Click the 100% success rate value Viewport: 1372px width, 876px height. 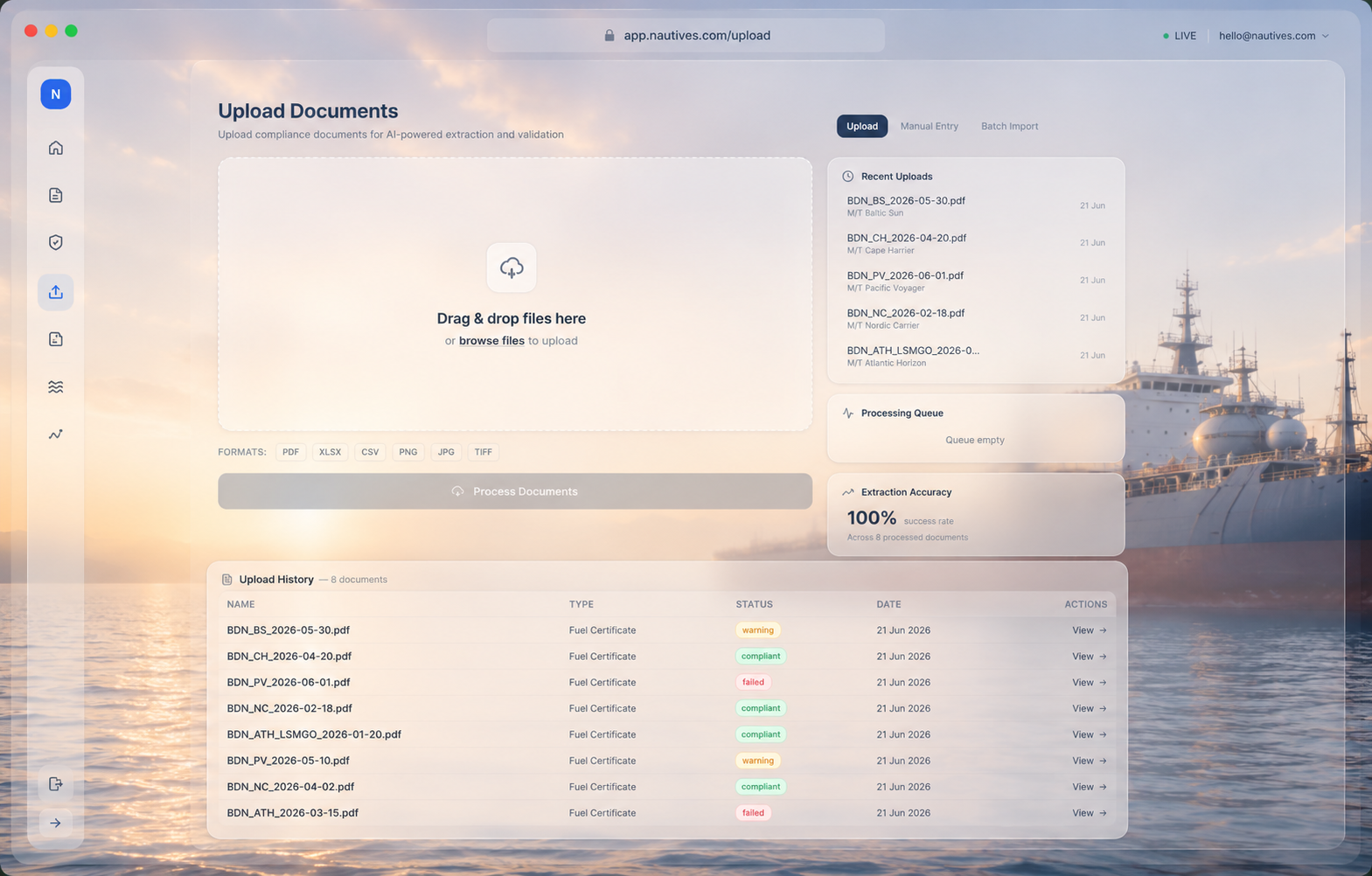pyautogui.click(x=872, y=518)
